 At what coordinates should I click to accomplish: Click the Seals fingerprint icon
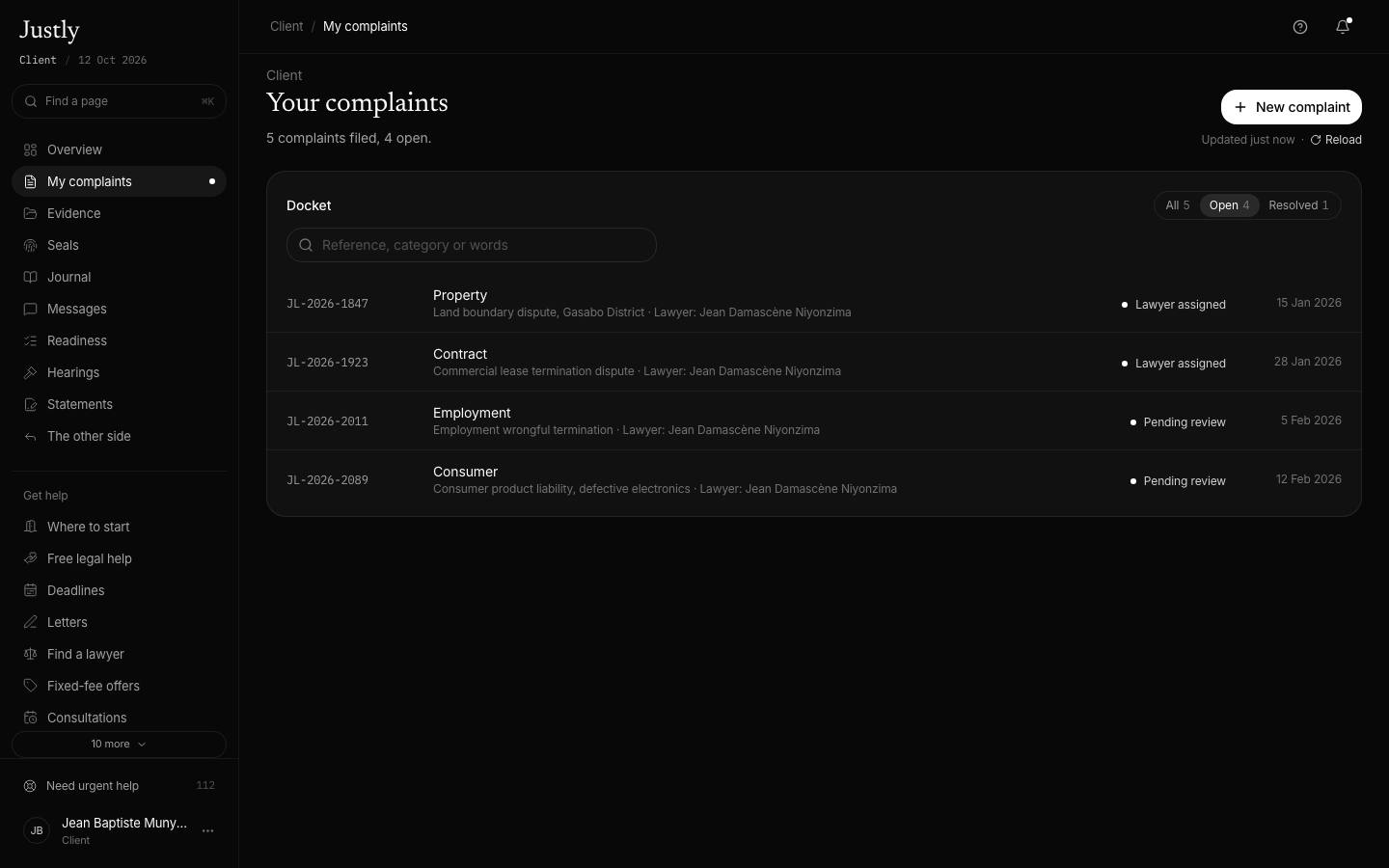point(31,245)
